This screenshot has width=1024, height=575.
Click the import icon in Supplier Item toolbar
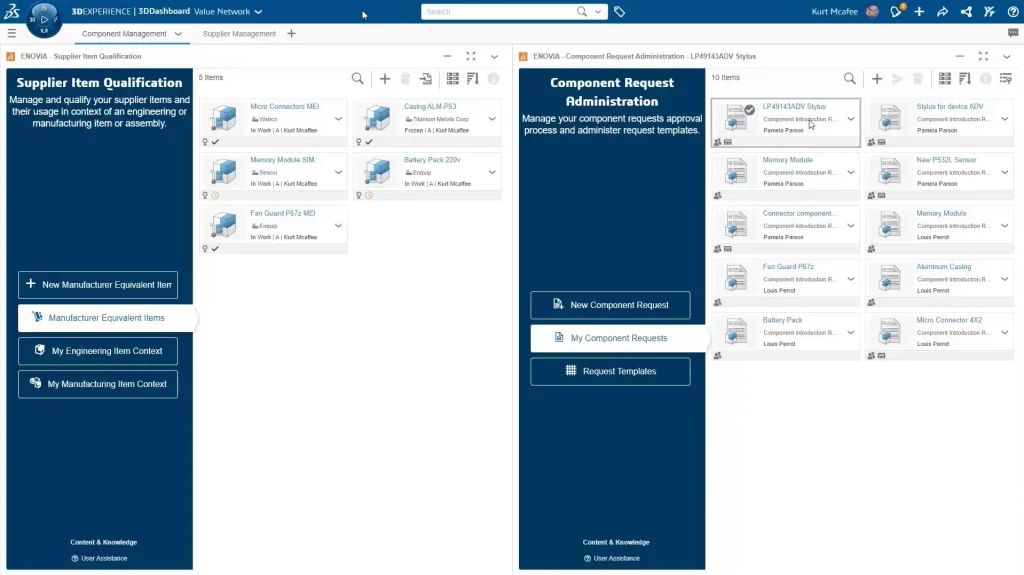tap(426, 78)
